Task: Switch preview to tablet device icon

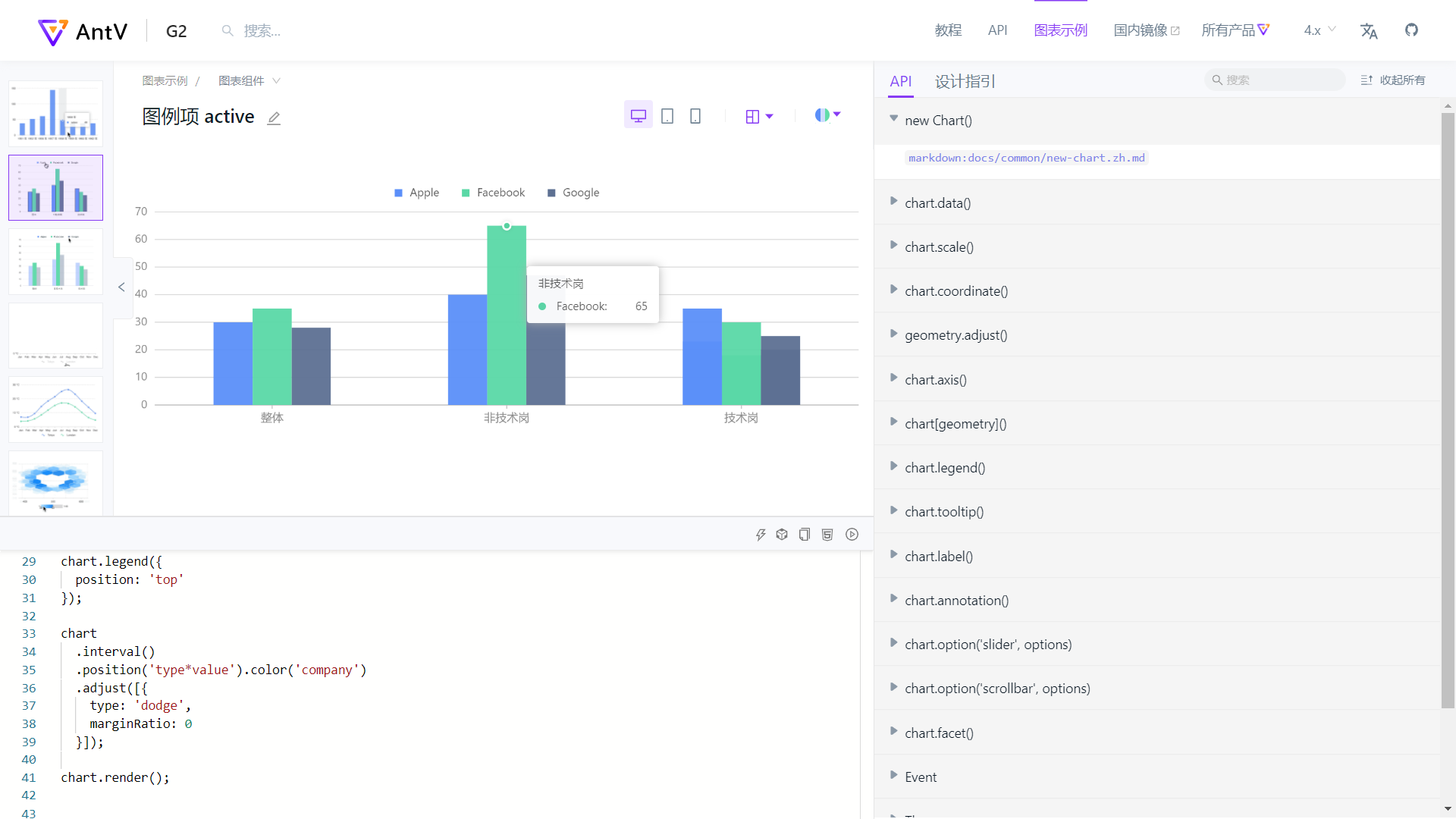Action: coord(667,116)
